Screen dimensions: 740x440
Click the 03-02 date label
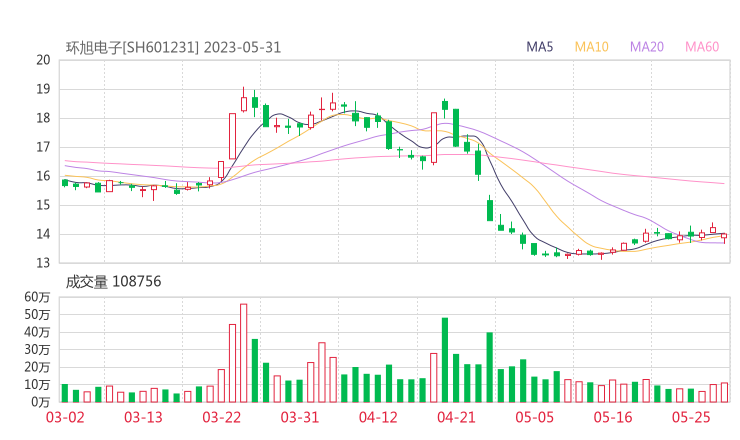pos(65,417)
